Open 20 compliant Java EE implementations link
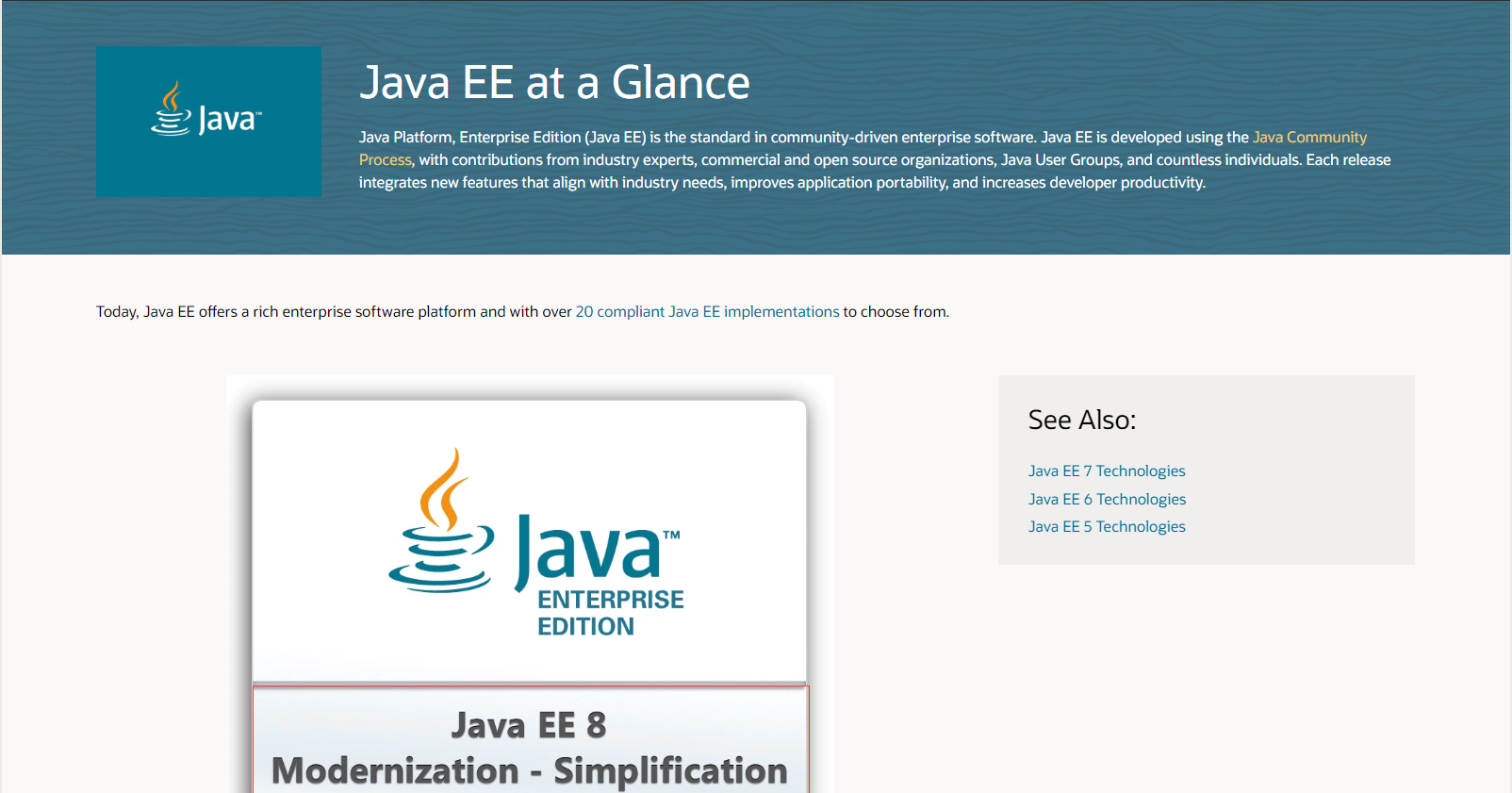 [x=707, y=312]
